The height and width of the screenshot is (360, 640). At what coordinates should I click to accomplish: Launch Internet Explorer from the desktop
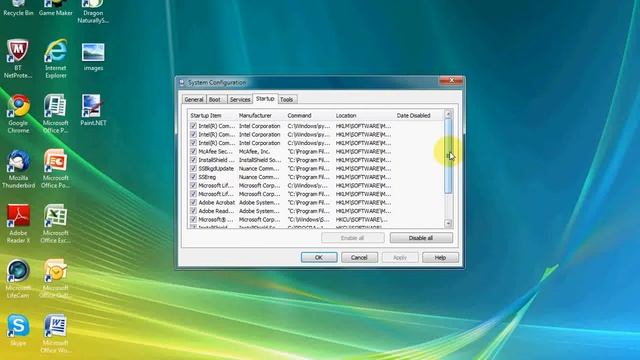coord(56,58)
